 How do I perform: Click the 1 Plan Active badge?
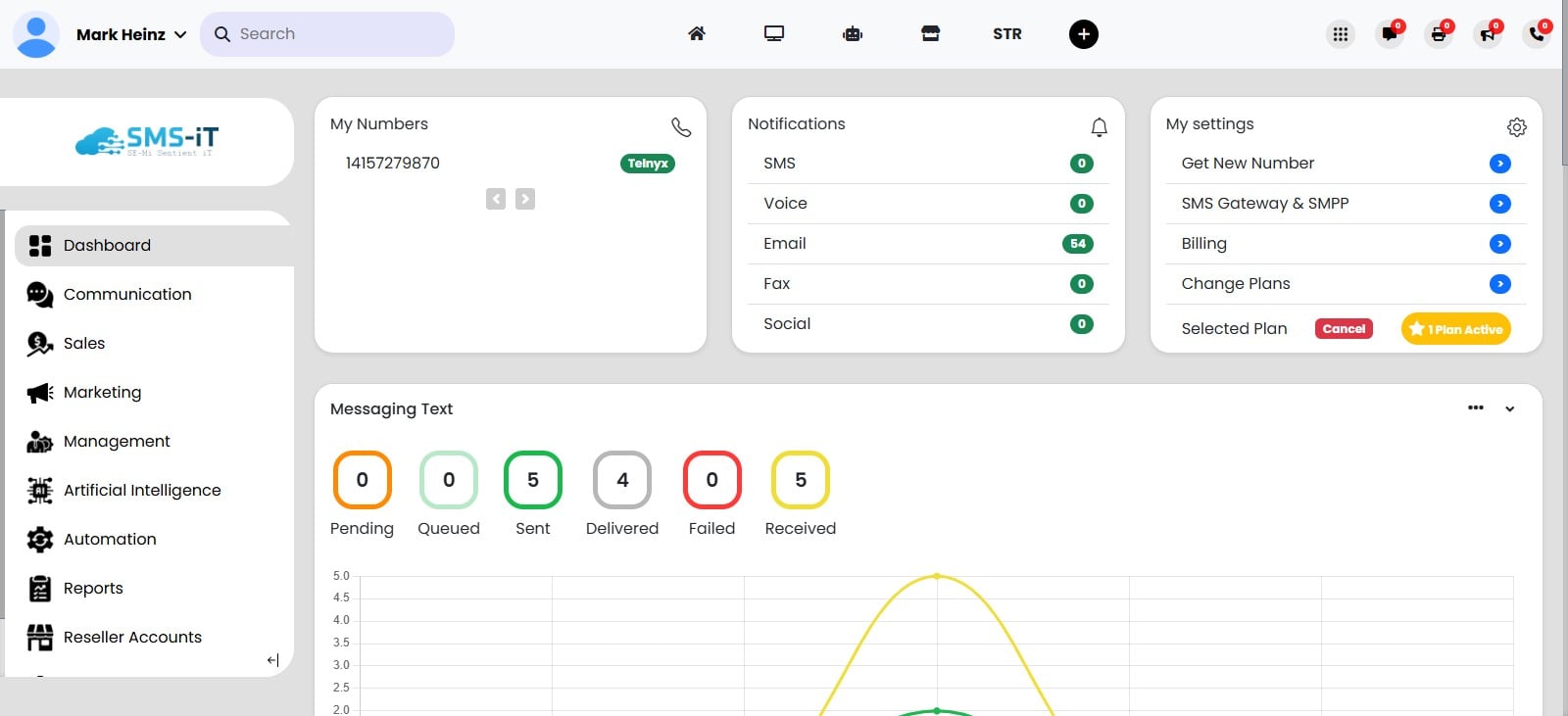click(x=1455, y=329)
